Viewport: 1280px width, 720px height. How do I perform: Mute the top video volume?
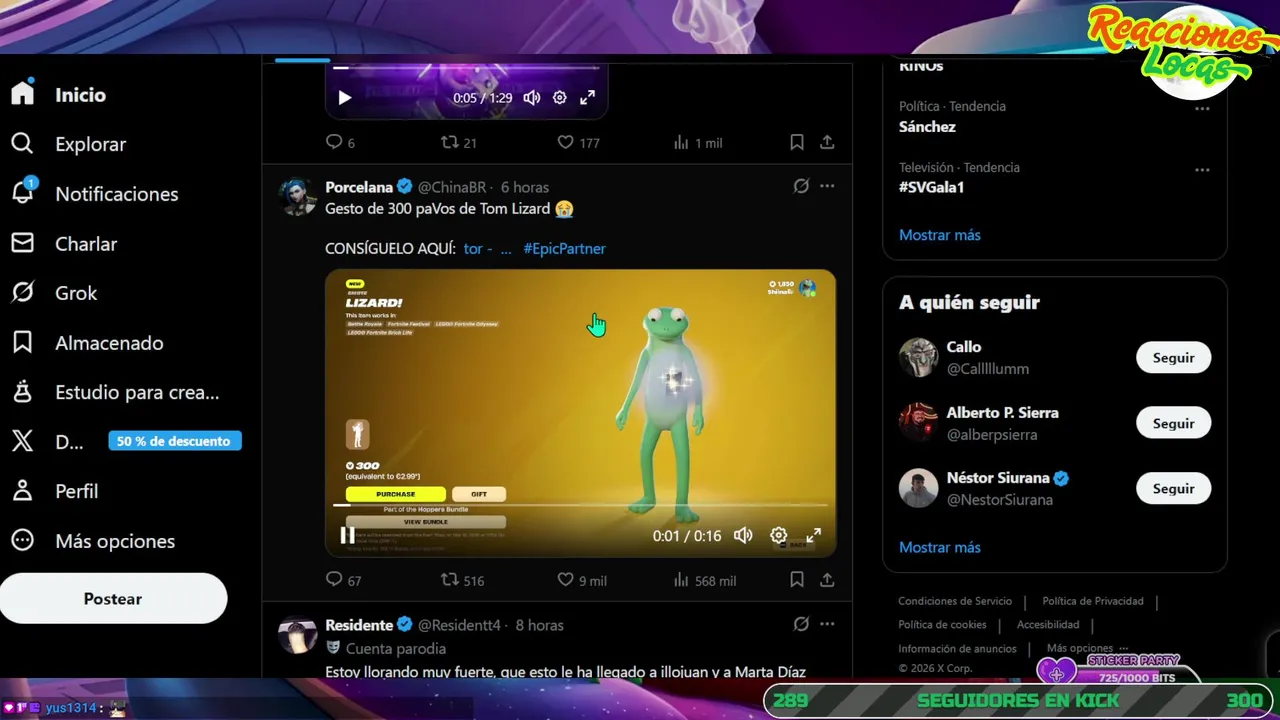click(x=532, y=98)
